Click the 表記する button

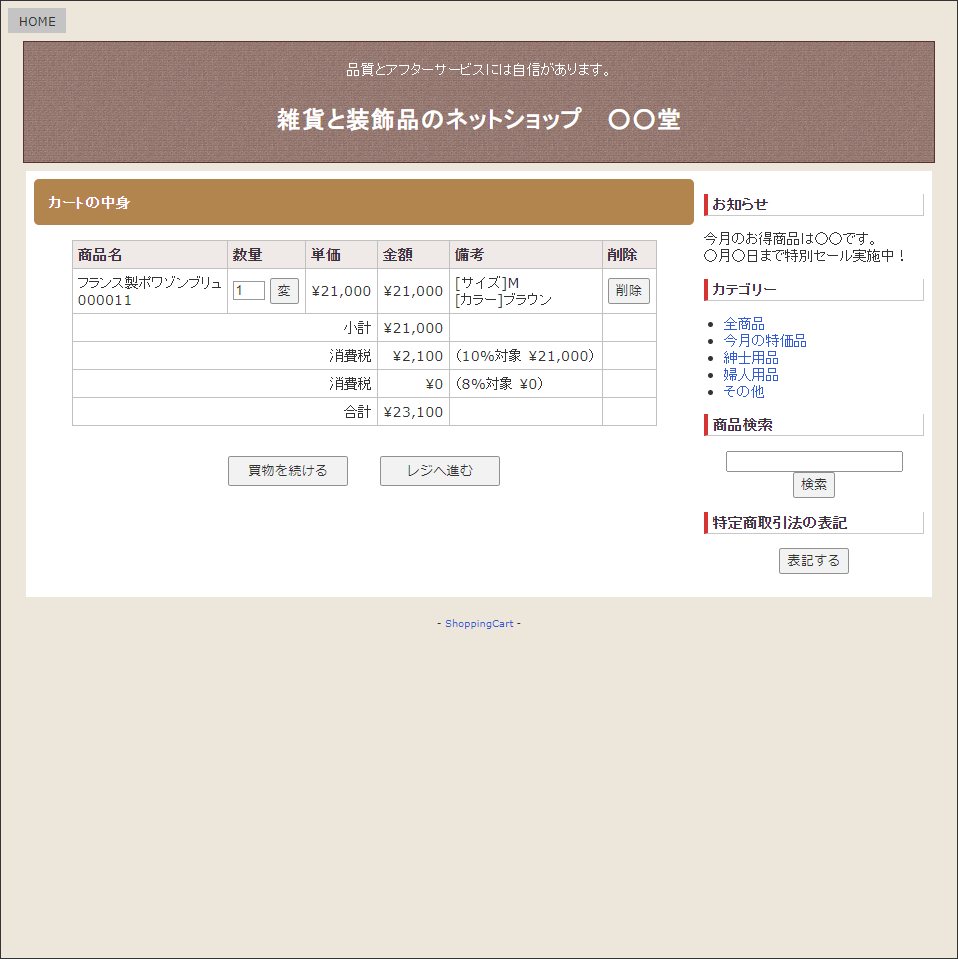coord(813,561)
